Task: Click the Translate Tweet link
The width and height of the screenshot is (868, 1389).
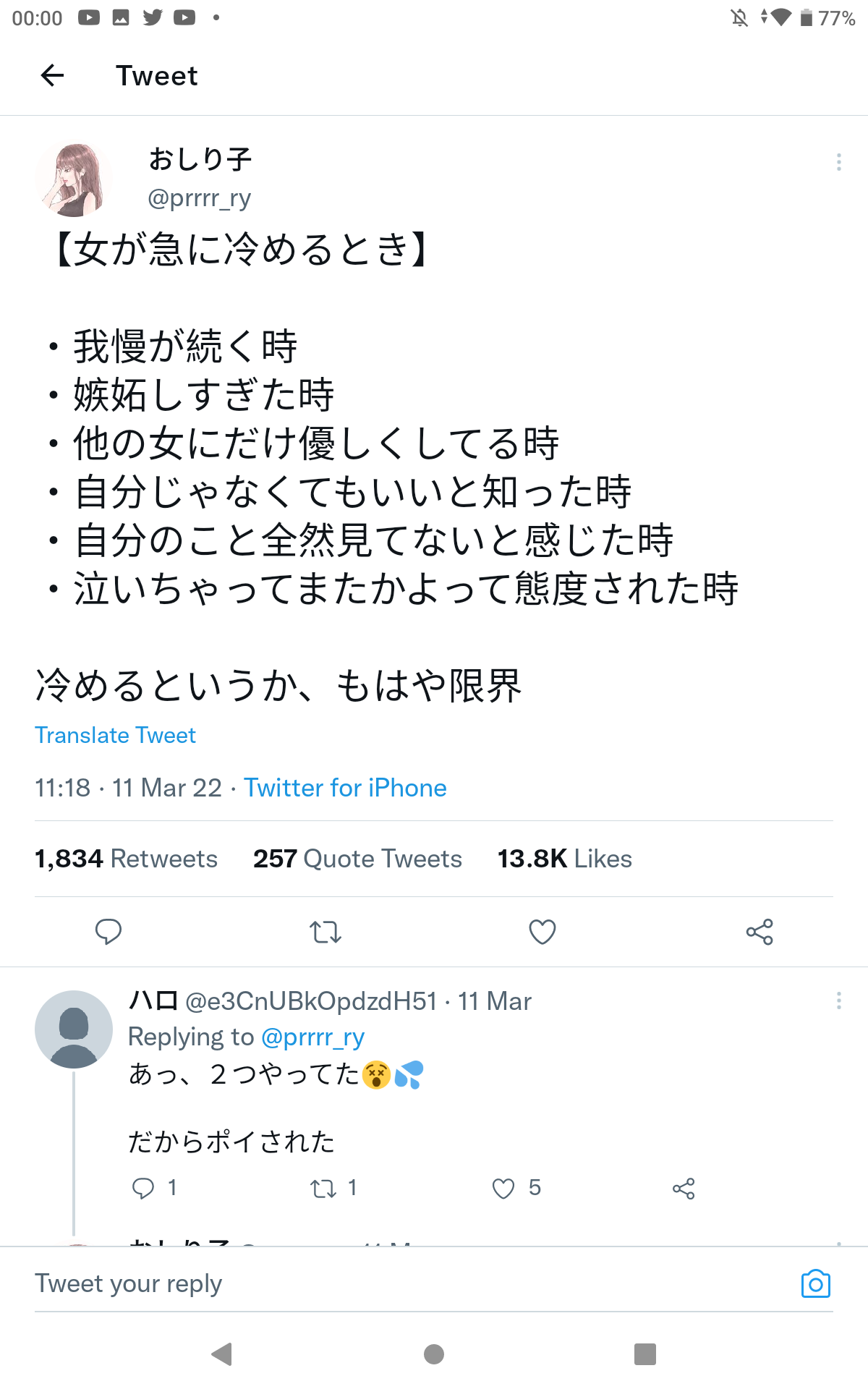Action: click(116, 735)
